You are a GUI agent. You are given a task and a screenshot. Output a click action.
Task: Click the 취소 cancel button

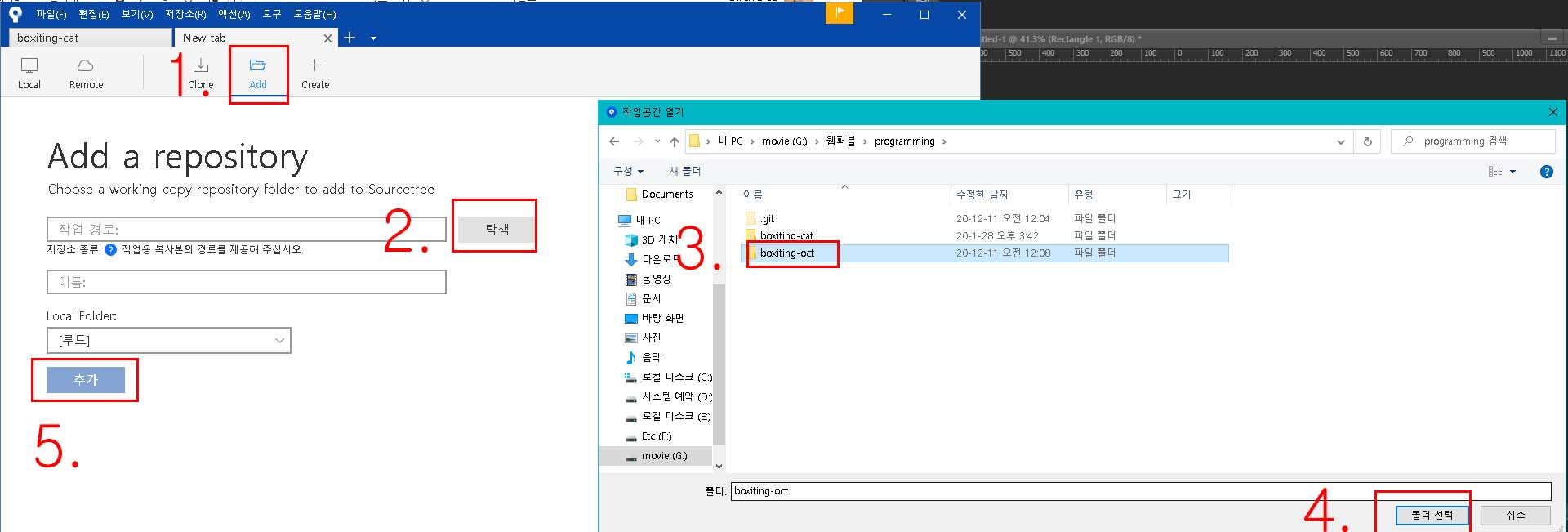click(x=1515, y=515)
